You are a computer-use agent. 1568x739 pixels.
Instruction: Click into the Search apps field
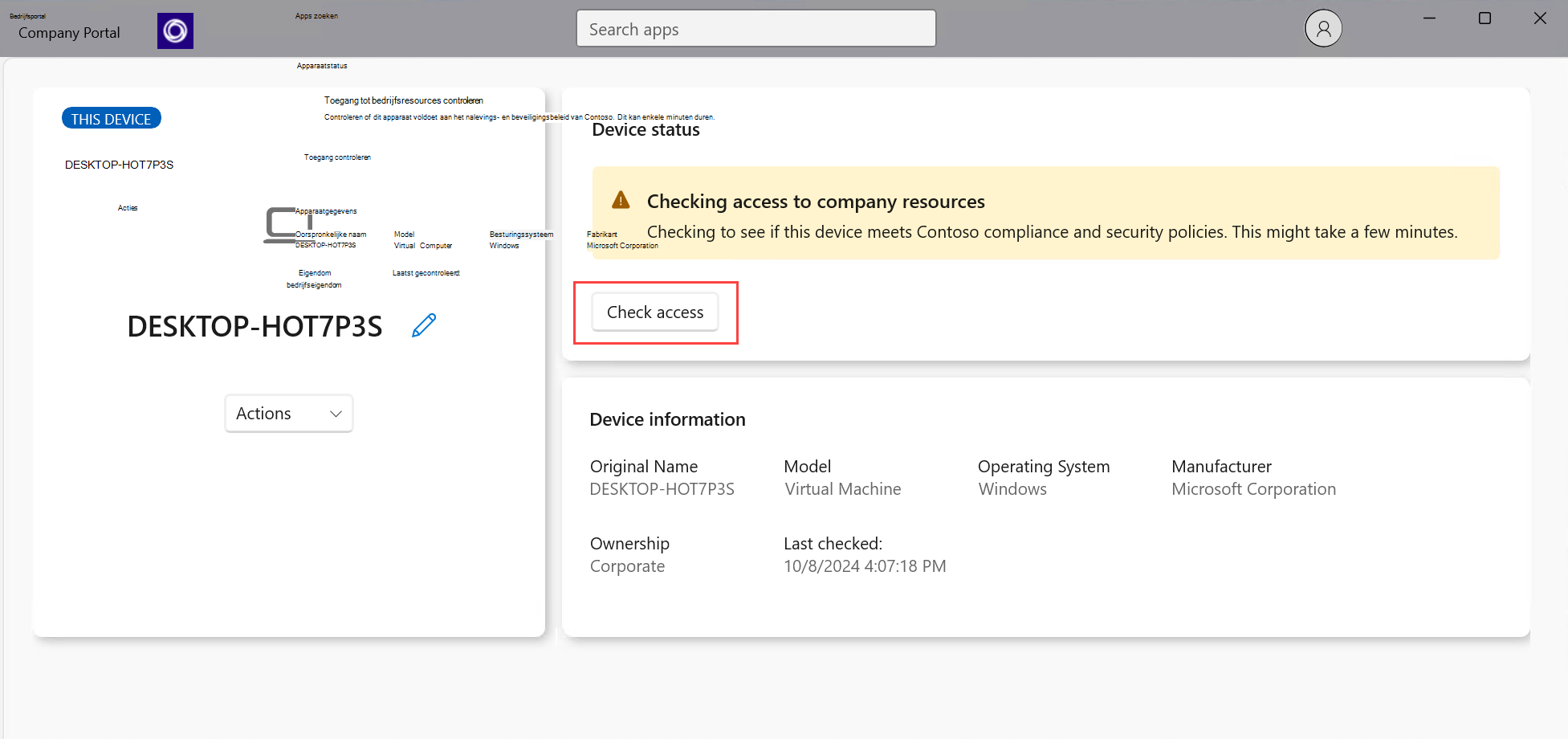(755, 29)
